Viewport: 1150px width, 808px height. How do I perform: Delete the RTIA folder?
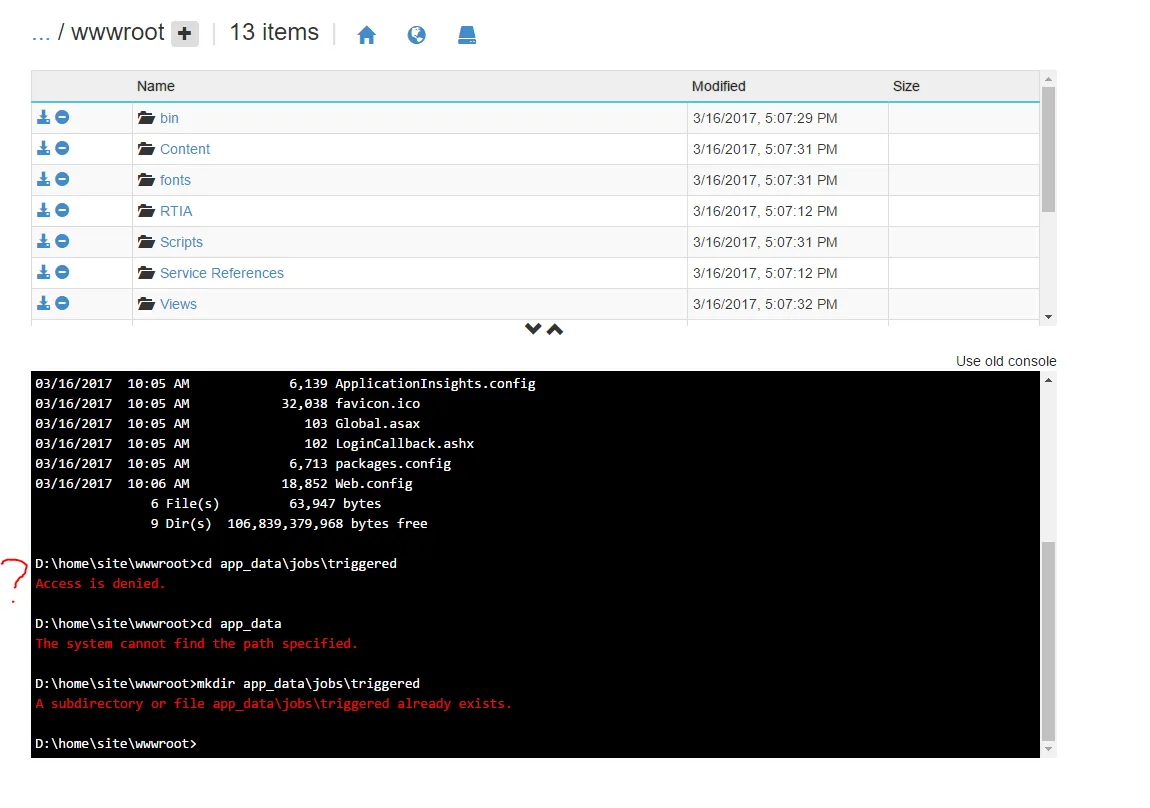[x=62, y=210]
